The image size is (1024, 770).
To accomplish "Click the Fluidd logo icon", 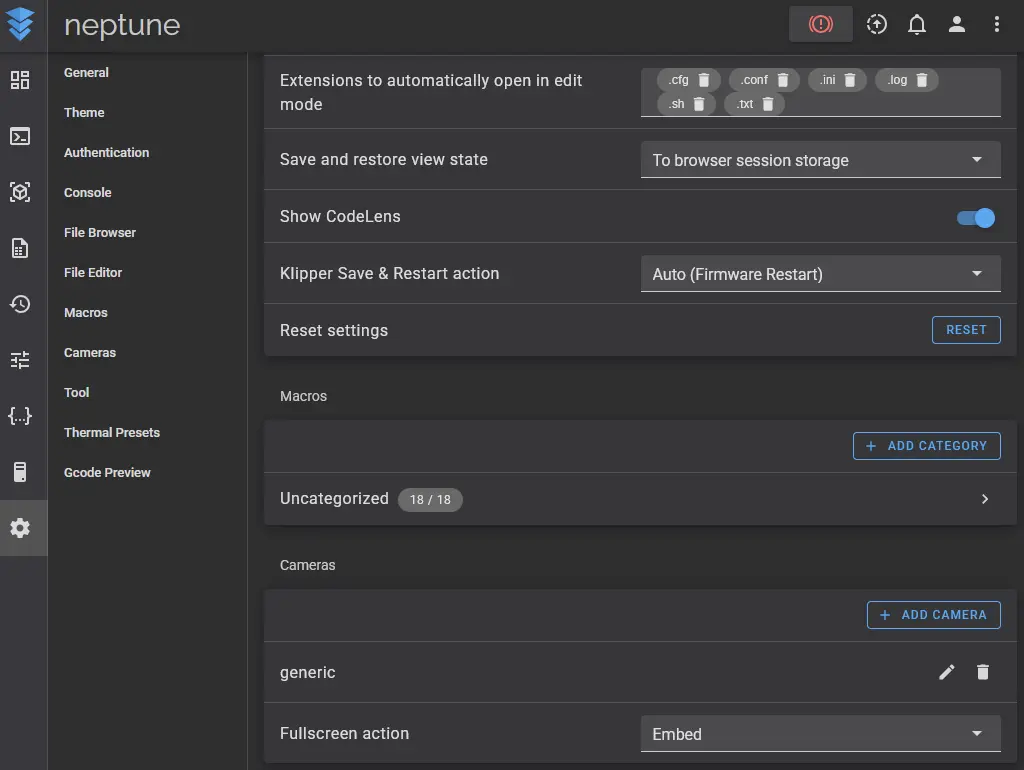I will click(20, 24).
